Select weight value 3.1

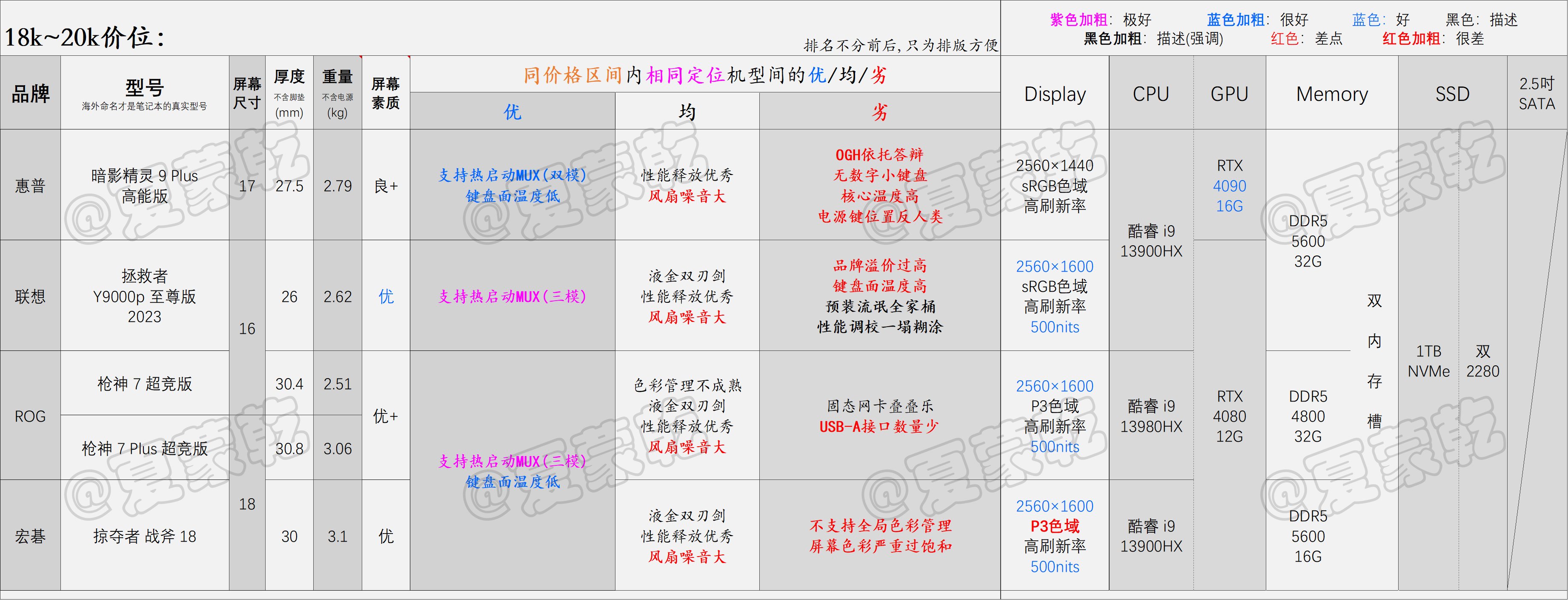coord(337,536)
